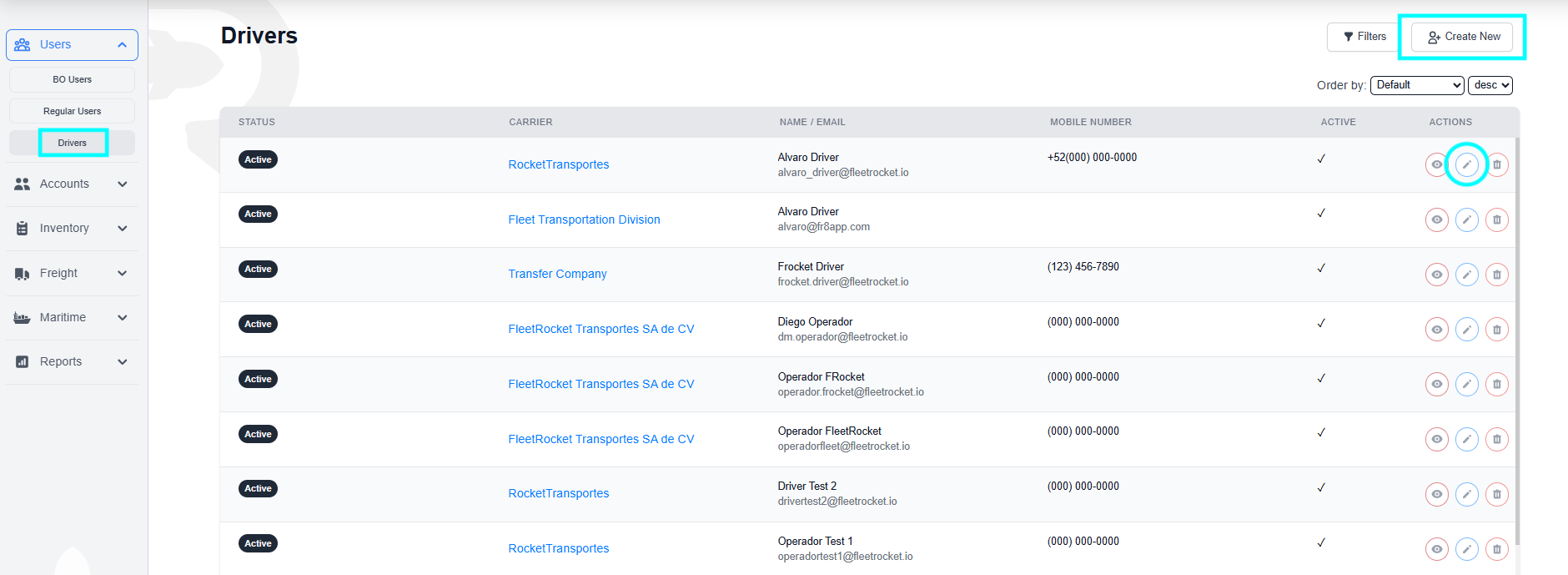
Task: Select Drivers submenu item
Action: [x=72, y=143]
